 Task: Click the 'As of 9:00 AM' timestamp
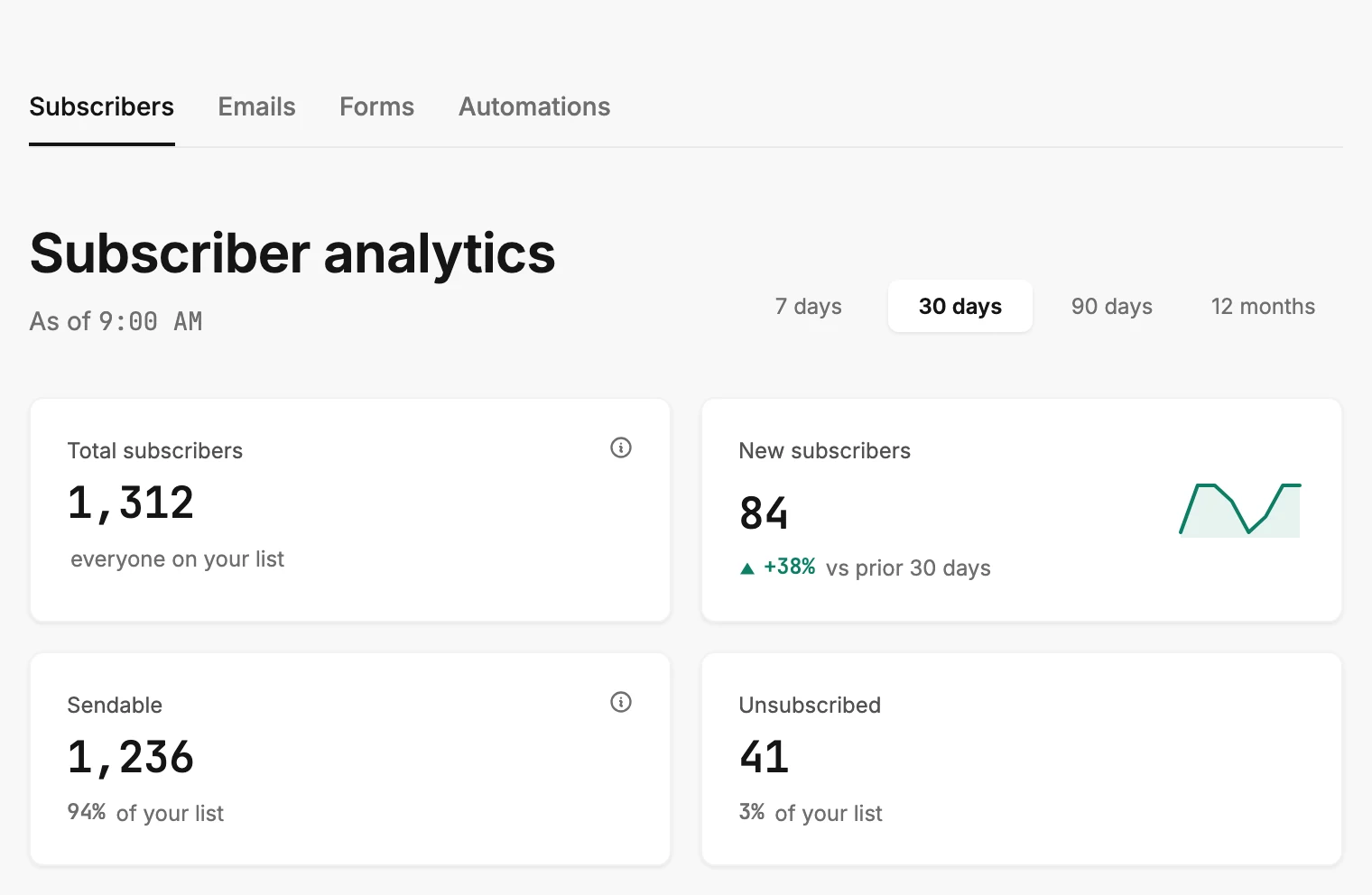(x=116, y=321)
